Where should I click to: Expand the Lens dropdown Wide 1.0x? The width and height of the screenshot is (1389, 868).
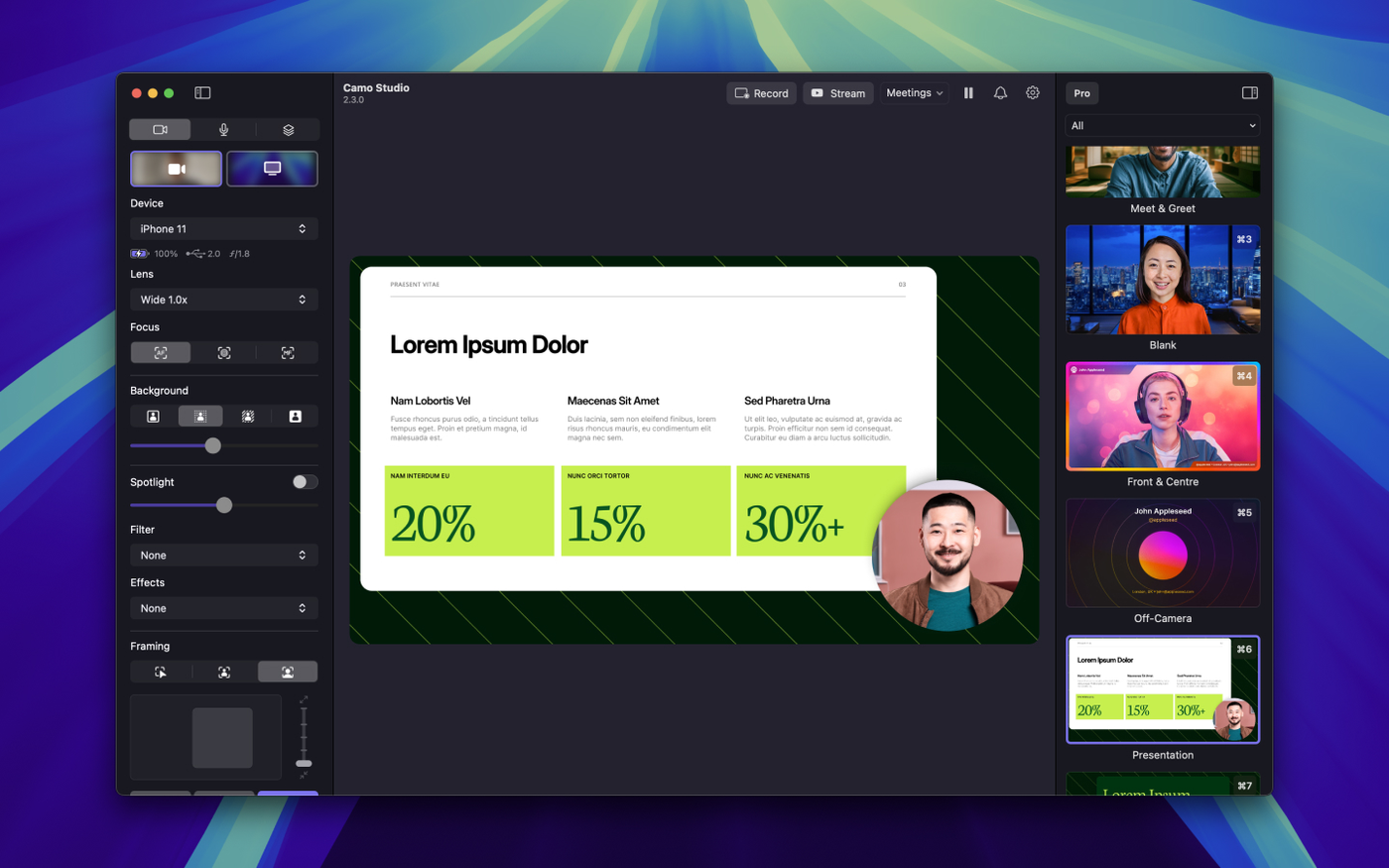coord(223,300)
